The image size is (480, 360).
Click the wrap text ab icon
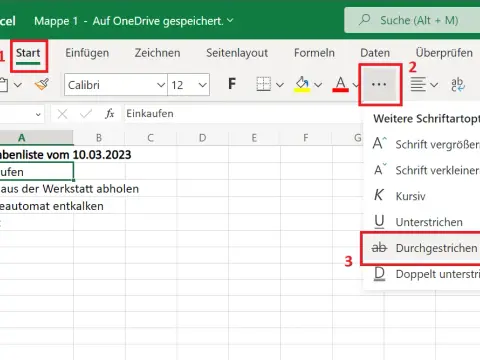pyautogui.click(x=458, y=85)
